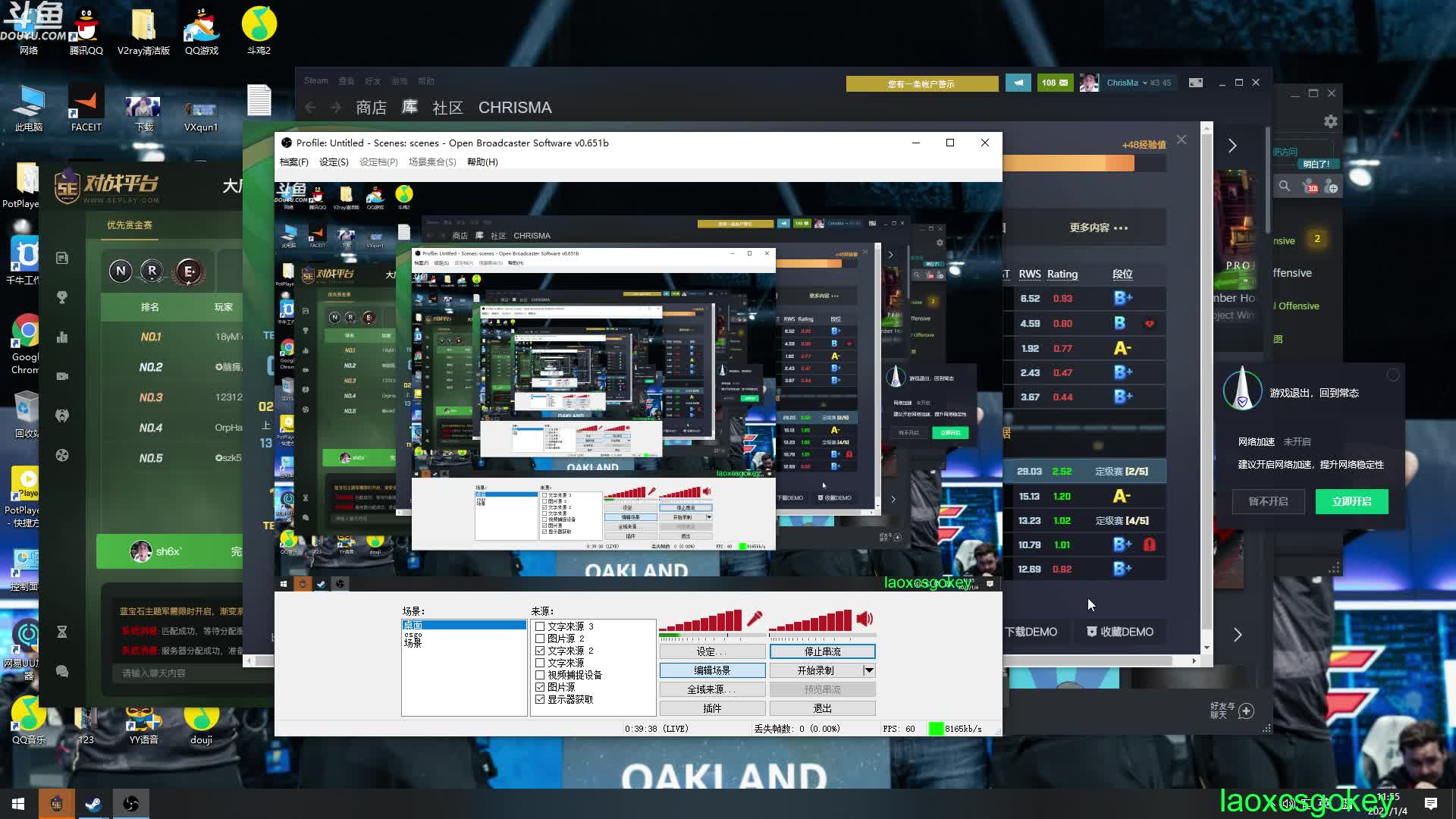Click the 5E chat input field
This screenshot has height=819, width=1456.
point(193,673)
